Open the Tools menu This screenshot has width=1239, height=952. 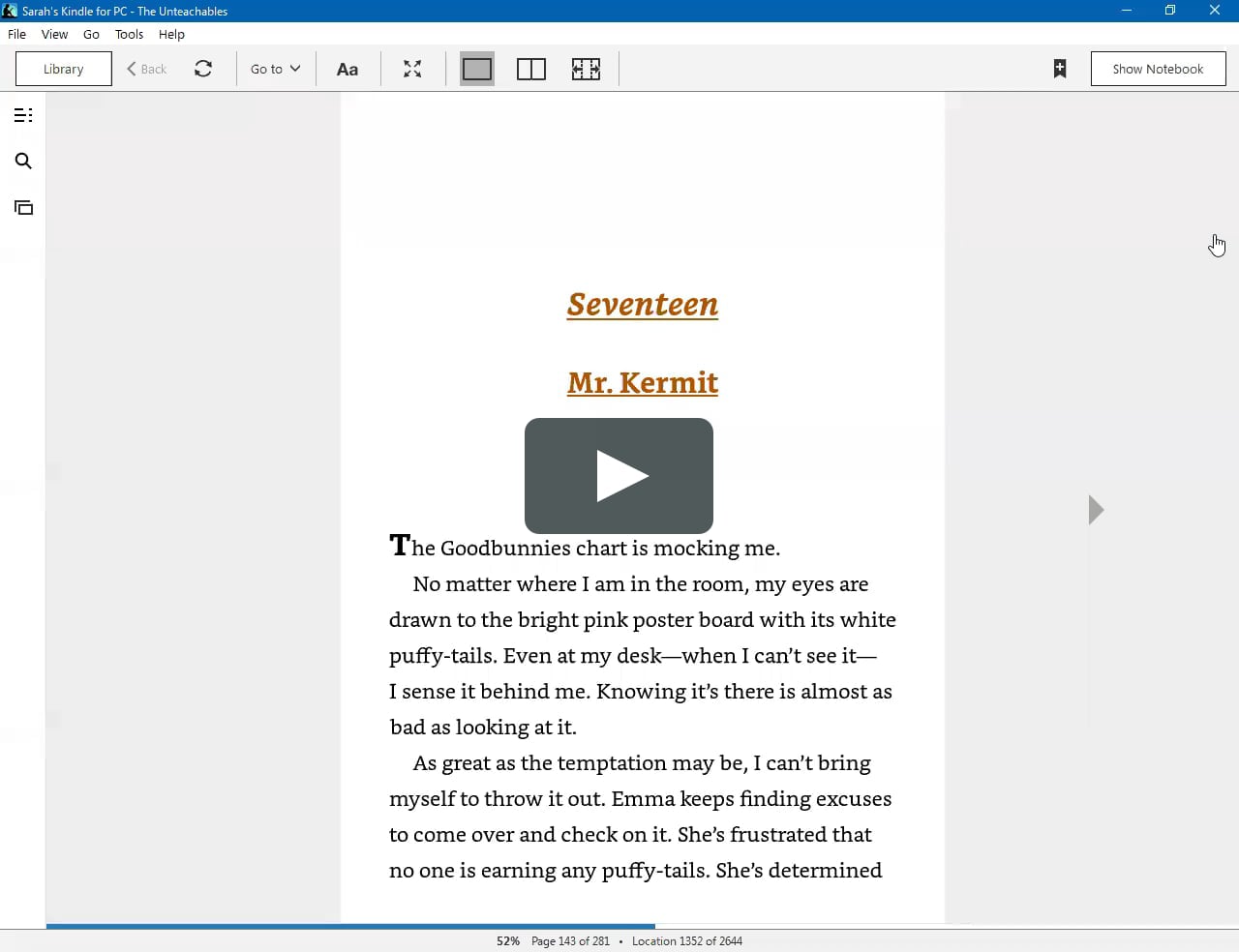(129, 34)
